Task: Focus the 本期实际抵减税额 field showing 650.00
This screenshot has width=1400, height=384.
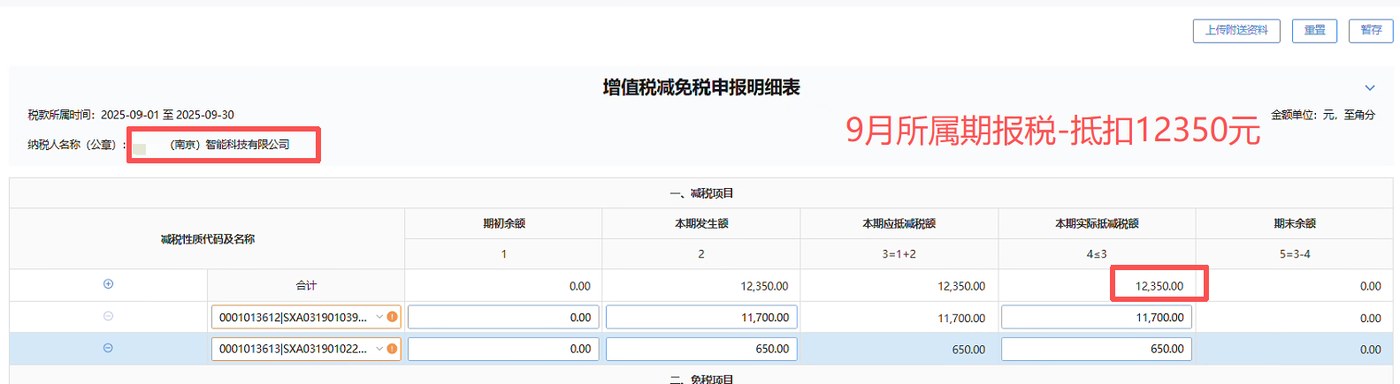Action: (x=1096, y=349)
